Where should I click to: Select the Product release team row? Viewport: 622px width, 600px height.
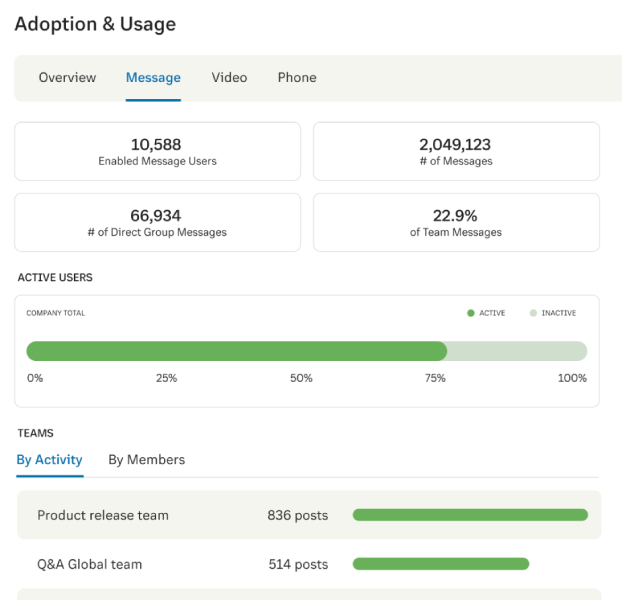[x=309, y=515]
